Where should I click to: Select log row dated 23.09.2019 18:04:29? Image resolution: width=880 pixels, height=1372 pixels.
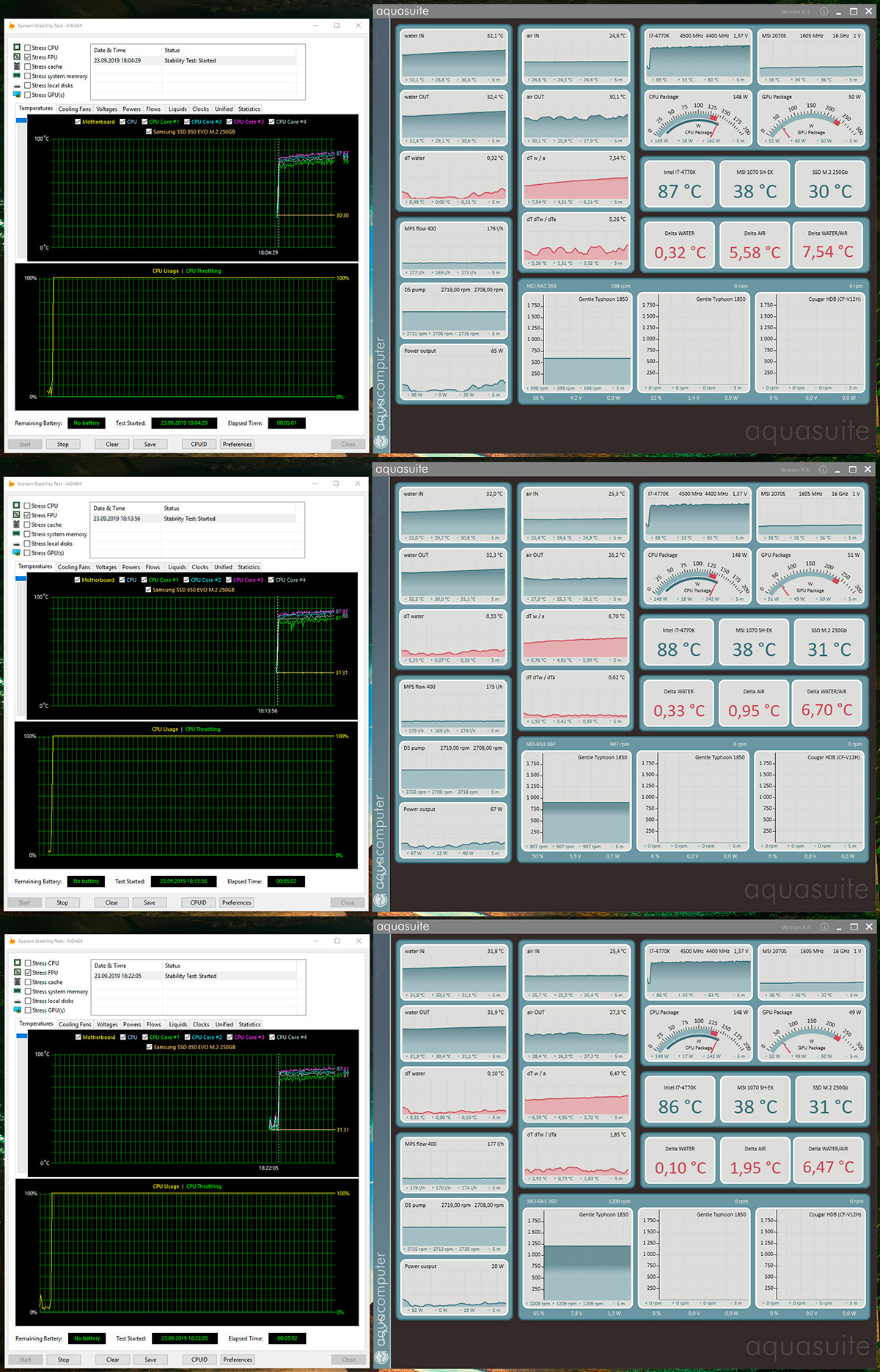[194, 61]
